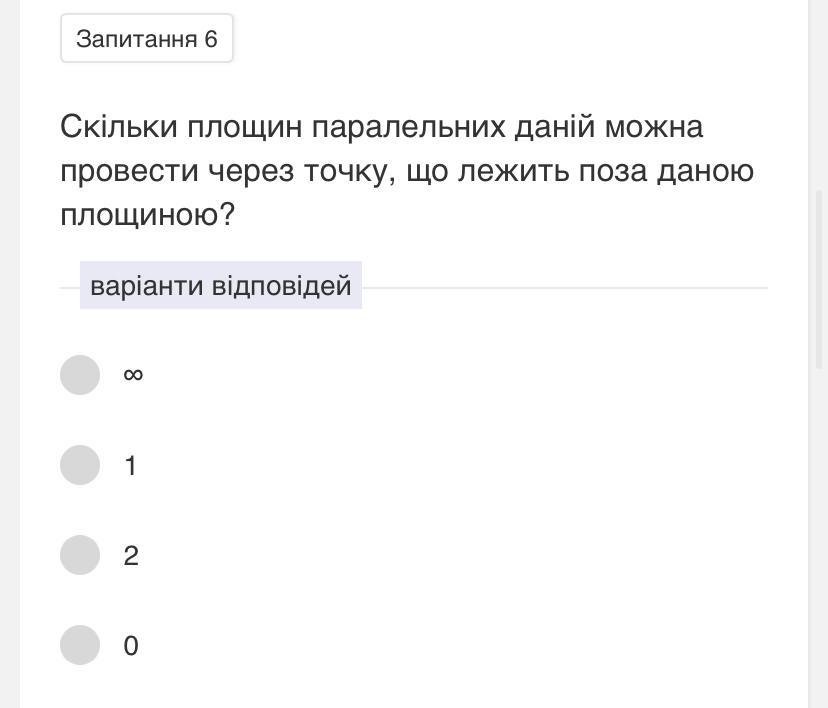
Task: Click the "Запитання 6" question badge
Action: tap(147, 39)
